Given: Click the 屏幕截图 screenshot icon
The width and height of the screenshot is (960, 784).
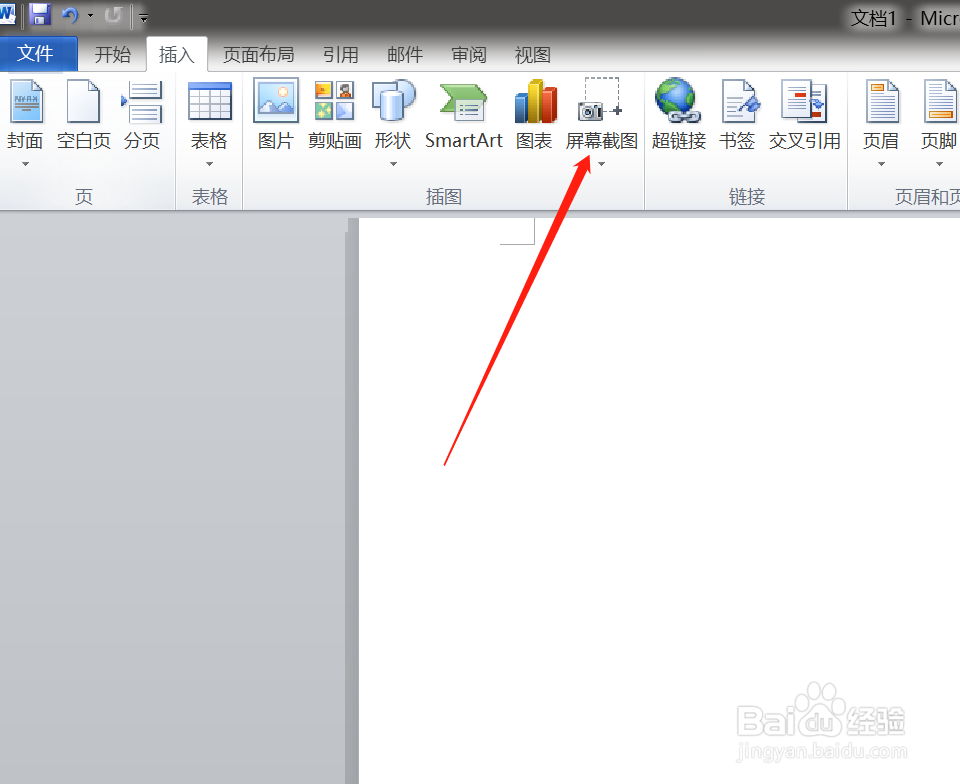Looking at the screenshot, I should click(x=600, y=99).
